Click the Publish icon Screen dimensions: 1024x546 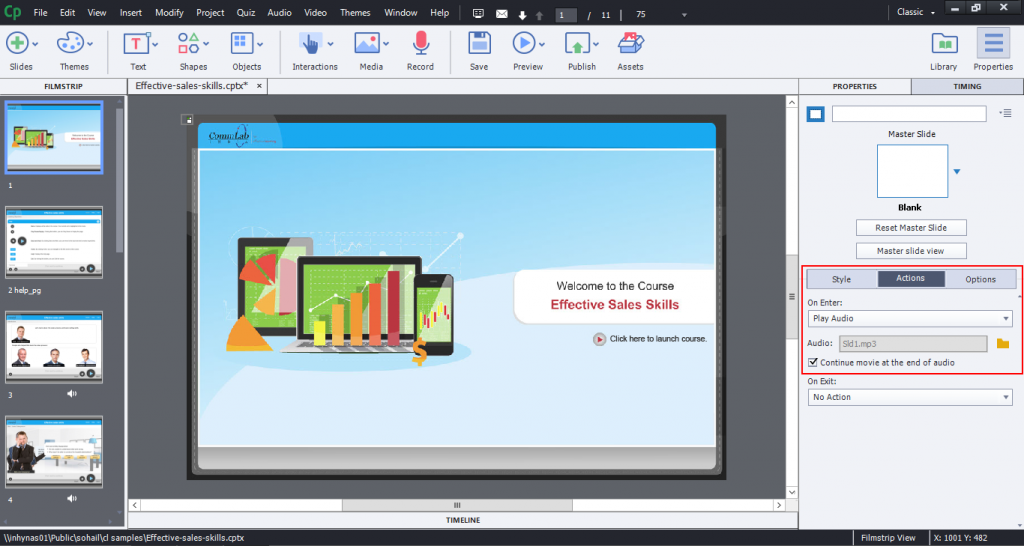(x=577, y=44)
